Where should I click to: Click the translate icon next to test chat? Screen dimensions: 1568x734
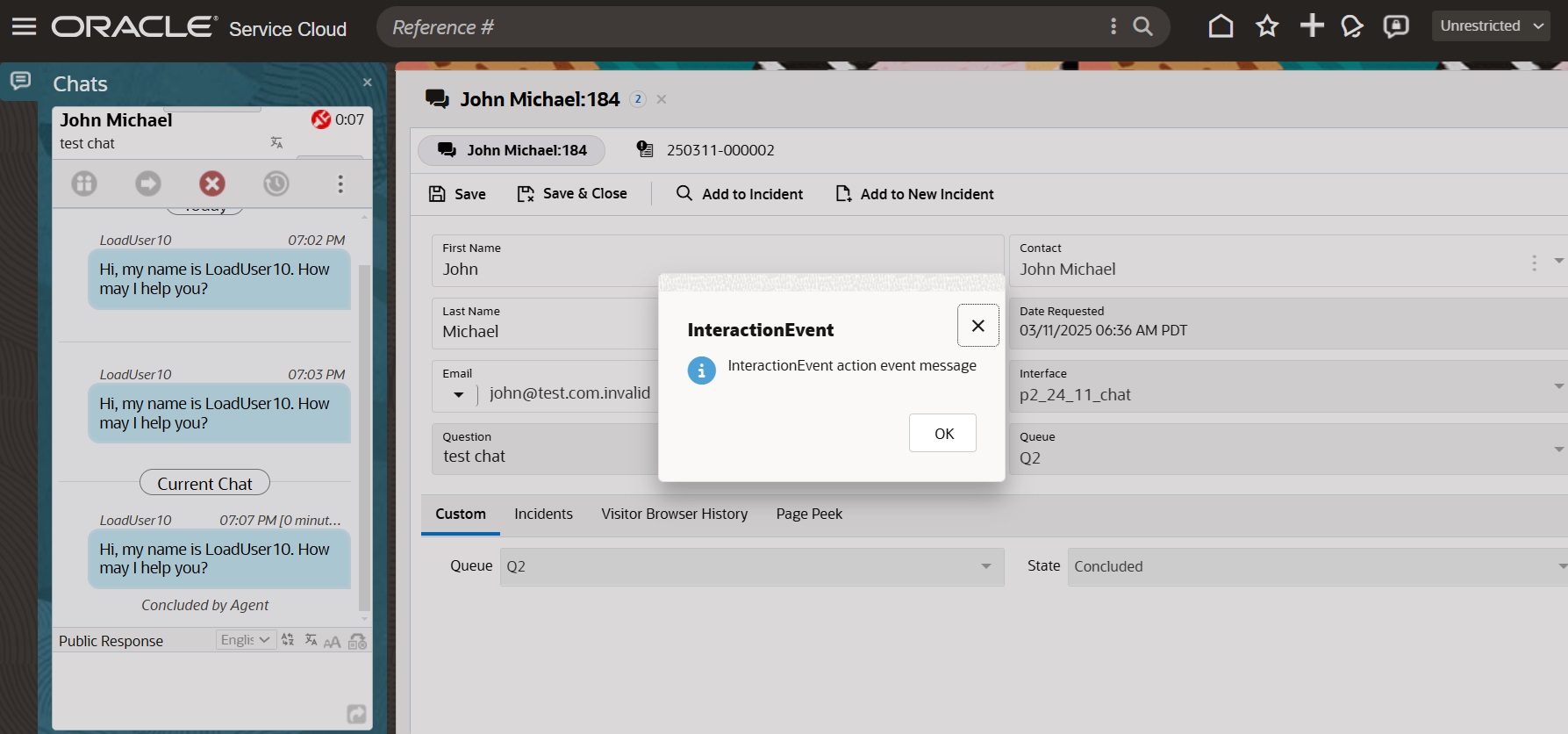[x=276, y=142]
